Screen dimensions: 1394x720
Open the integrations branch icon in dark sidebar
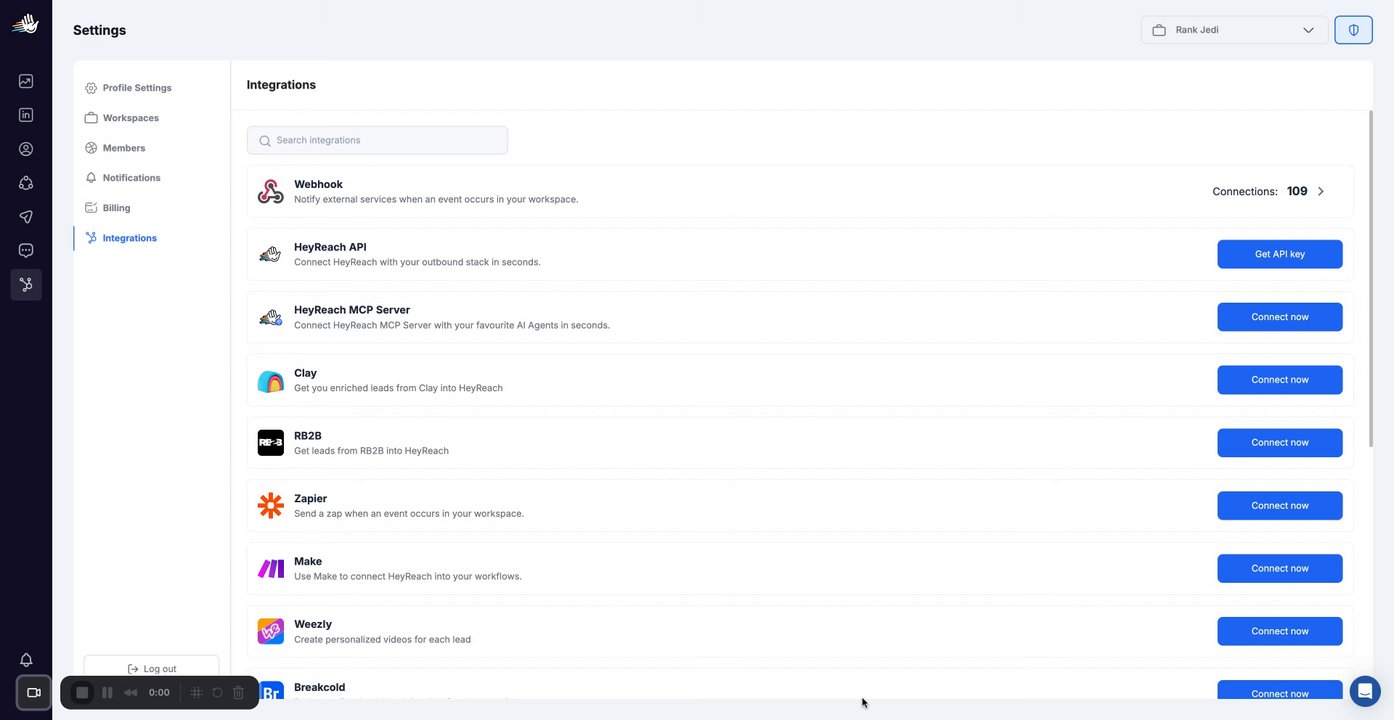(26, 285)
